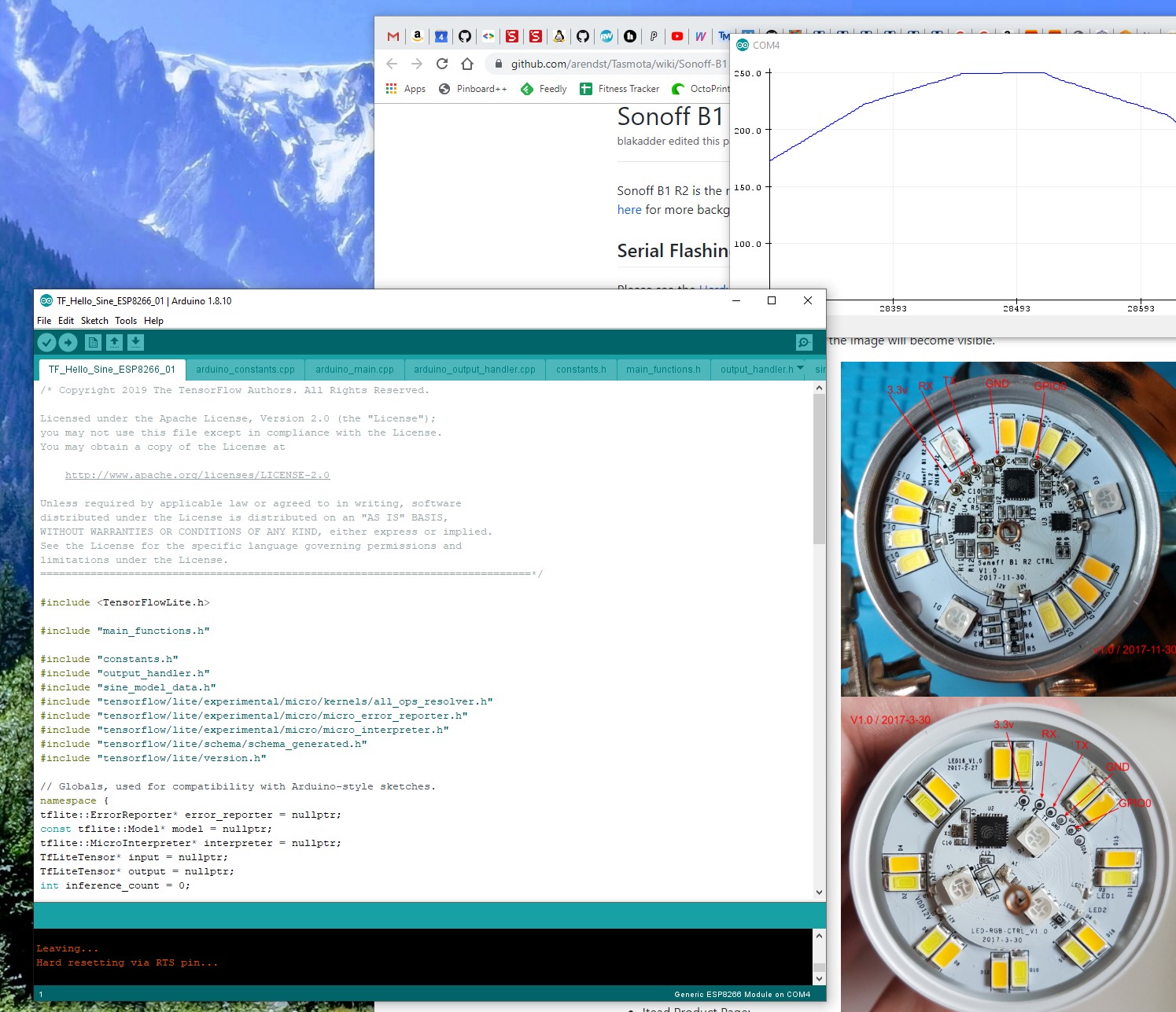Click the padlock icon in the address bar
The width and height of the screenshot is (1176, 1012).
coord(498,64)
